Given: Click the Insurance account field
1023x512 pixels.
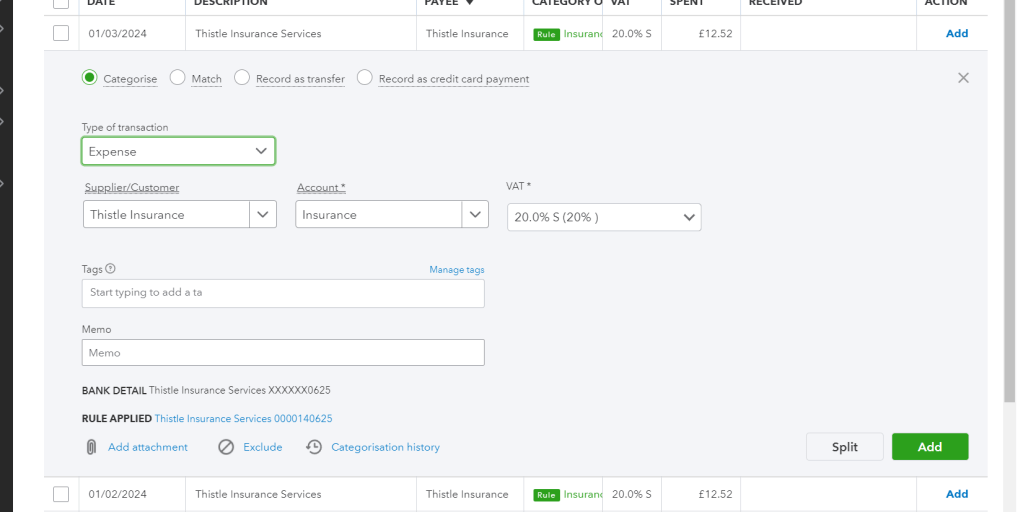Looking at the screenshot, I should [x=378, y=214].
